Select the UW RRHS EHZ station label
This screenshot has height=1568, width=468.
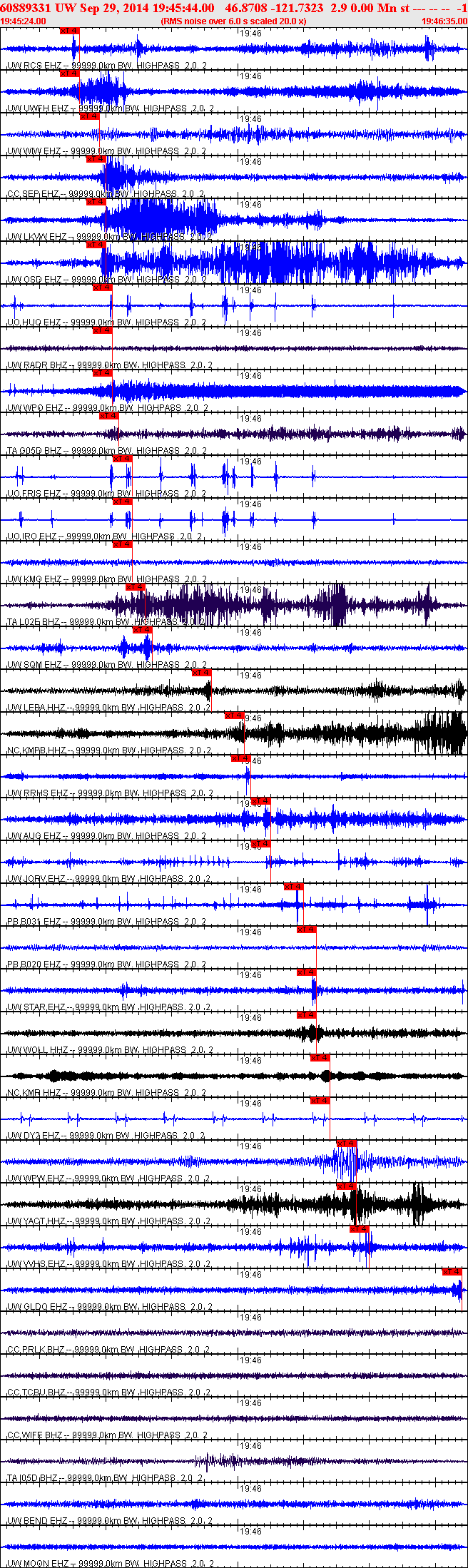[x=38, y=793]
